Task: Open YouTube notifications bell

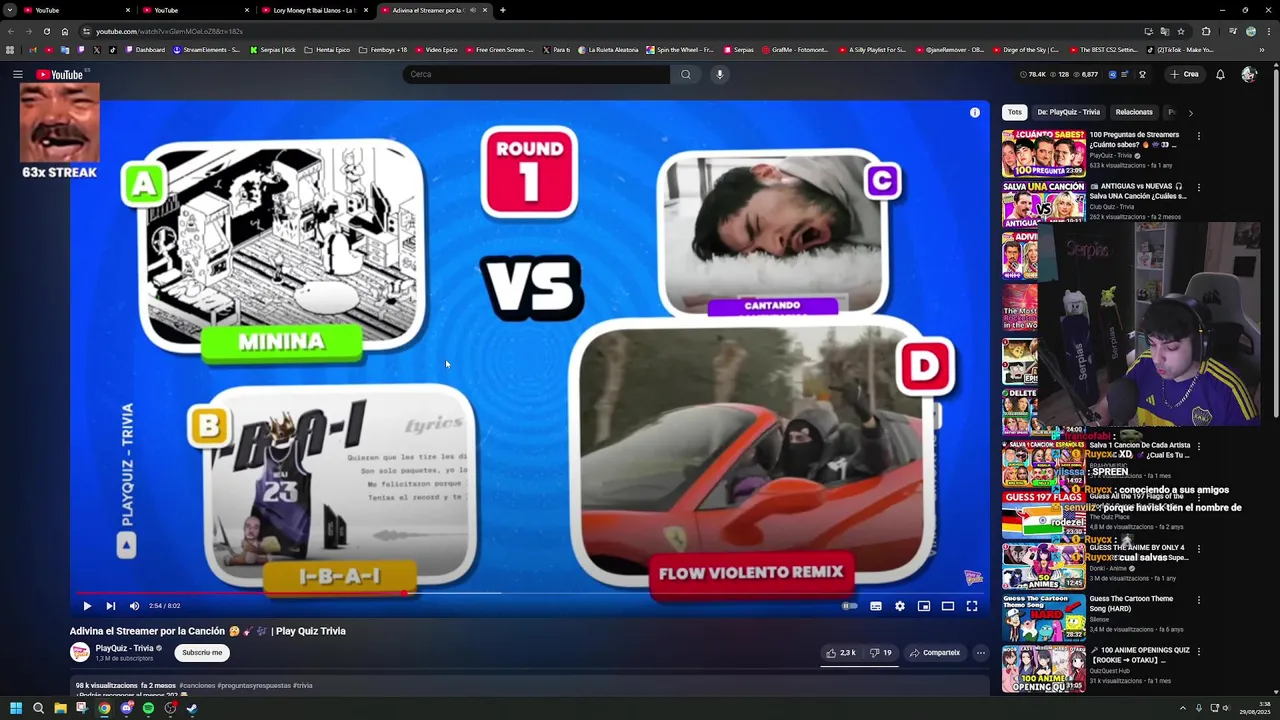Action: (x=1220, y=74)
